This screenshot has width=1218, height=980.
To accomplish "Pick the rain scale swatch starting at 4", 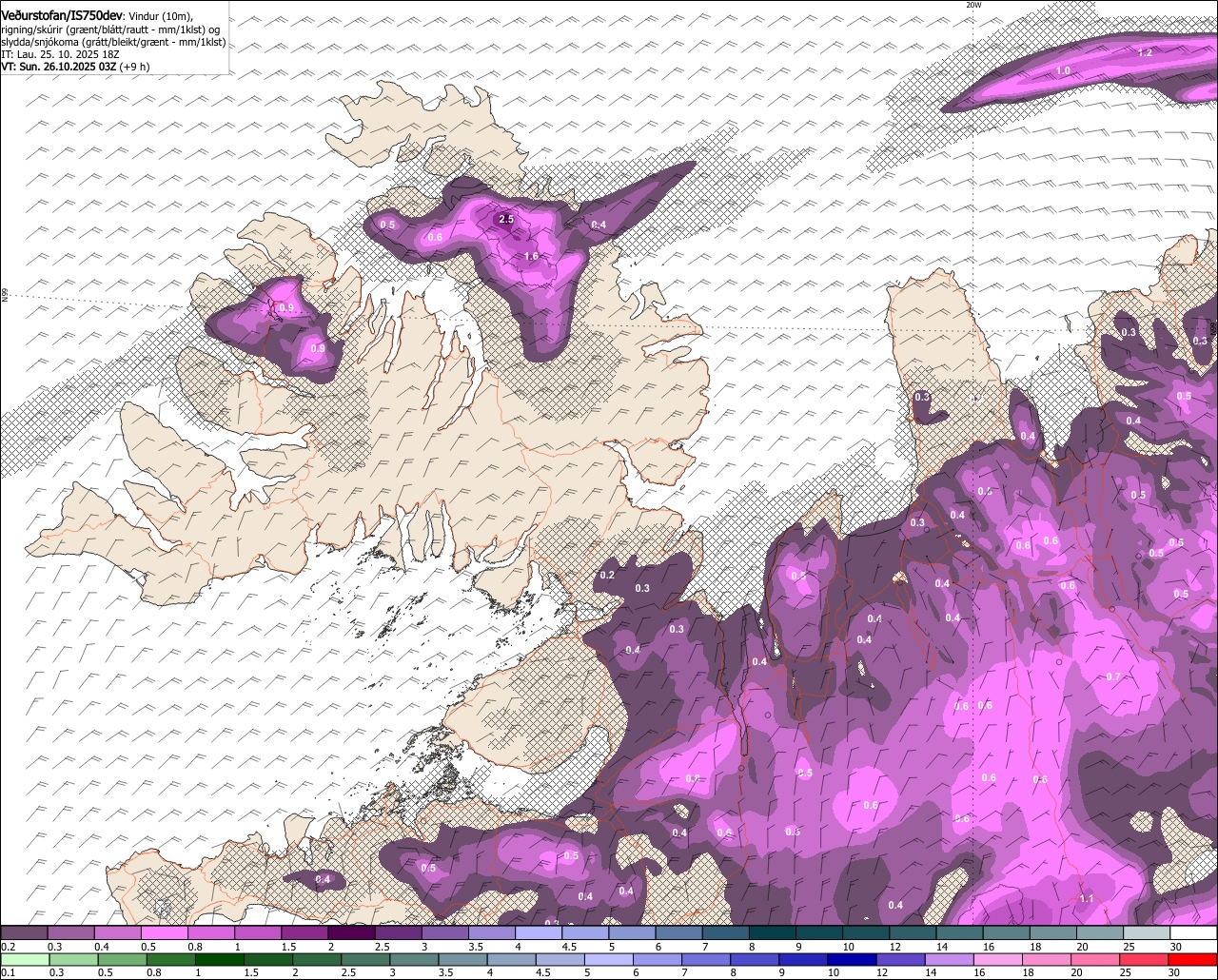I will [x=514, y=960].
